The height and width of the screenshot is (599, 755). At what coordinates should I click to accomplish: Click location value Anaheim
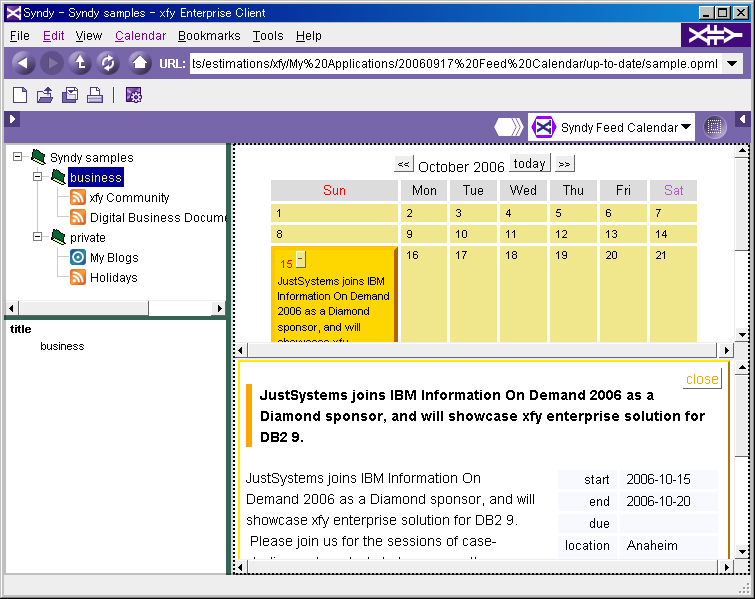click(x=652, y=545)
